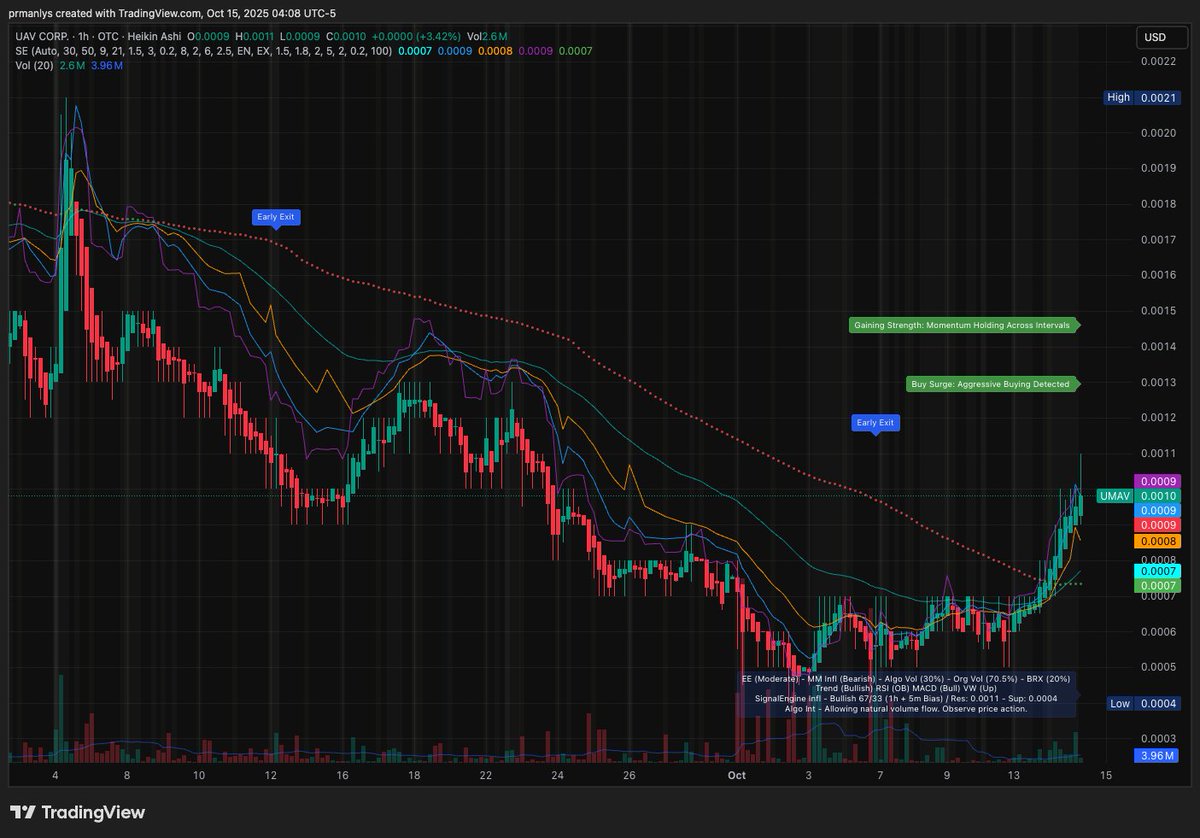Click 0.0013 on the price axis
Image resolution: width=1200 pixels, height=838 pixels.
pos(1157,382)
